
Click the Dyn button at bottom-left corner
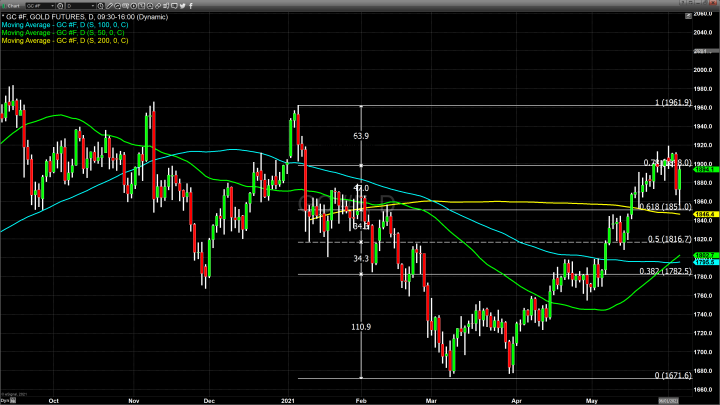[x=8, y=399]
